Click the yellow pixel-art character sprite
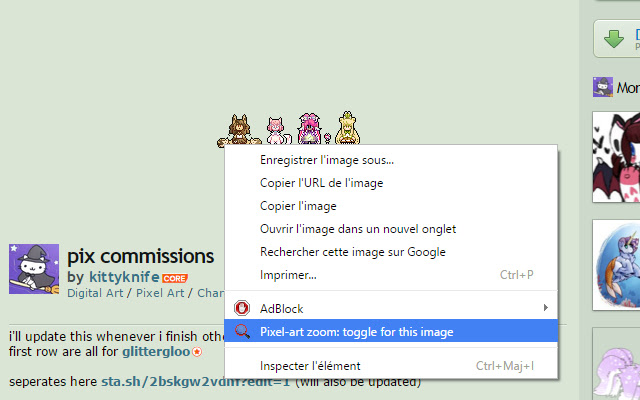The image size is (640, 400). coord(348,128)
